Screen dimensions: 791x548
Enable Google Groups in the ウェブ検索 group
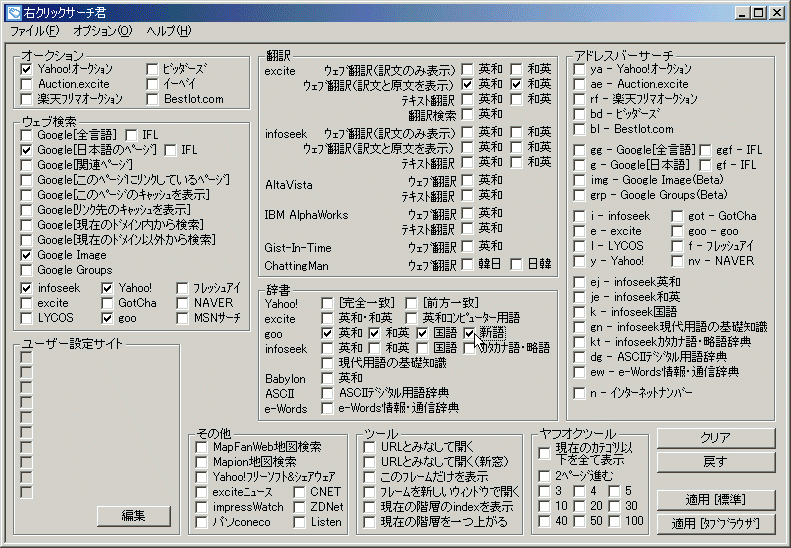[x=26, y=270]
